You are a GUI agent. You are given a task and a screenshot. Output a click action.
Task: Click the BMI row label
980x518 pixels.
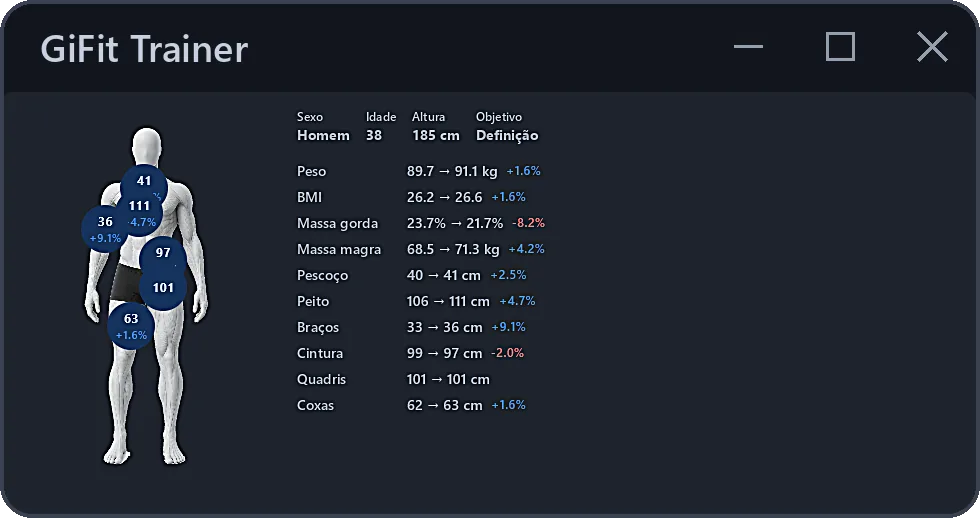click(x=309, y=197)
